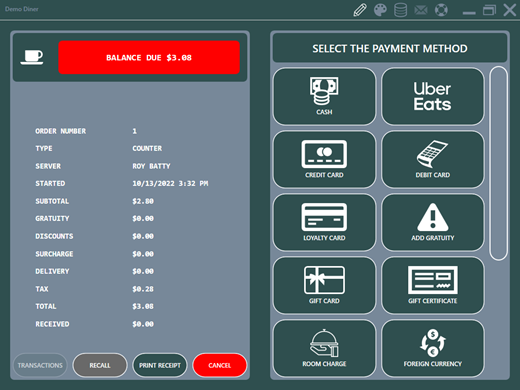Click the TOTAL value $3.08
The height and width of the screenshot is (390, 520).
(x=143, y=306)
